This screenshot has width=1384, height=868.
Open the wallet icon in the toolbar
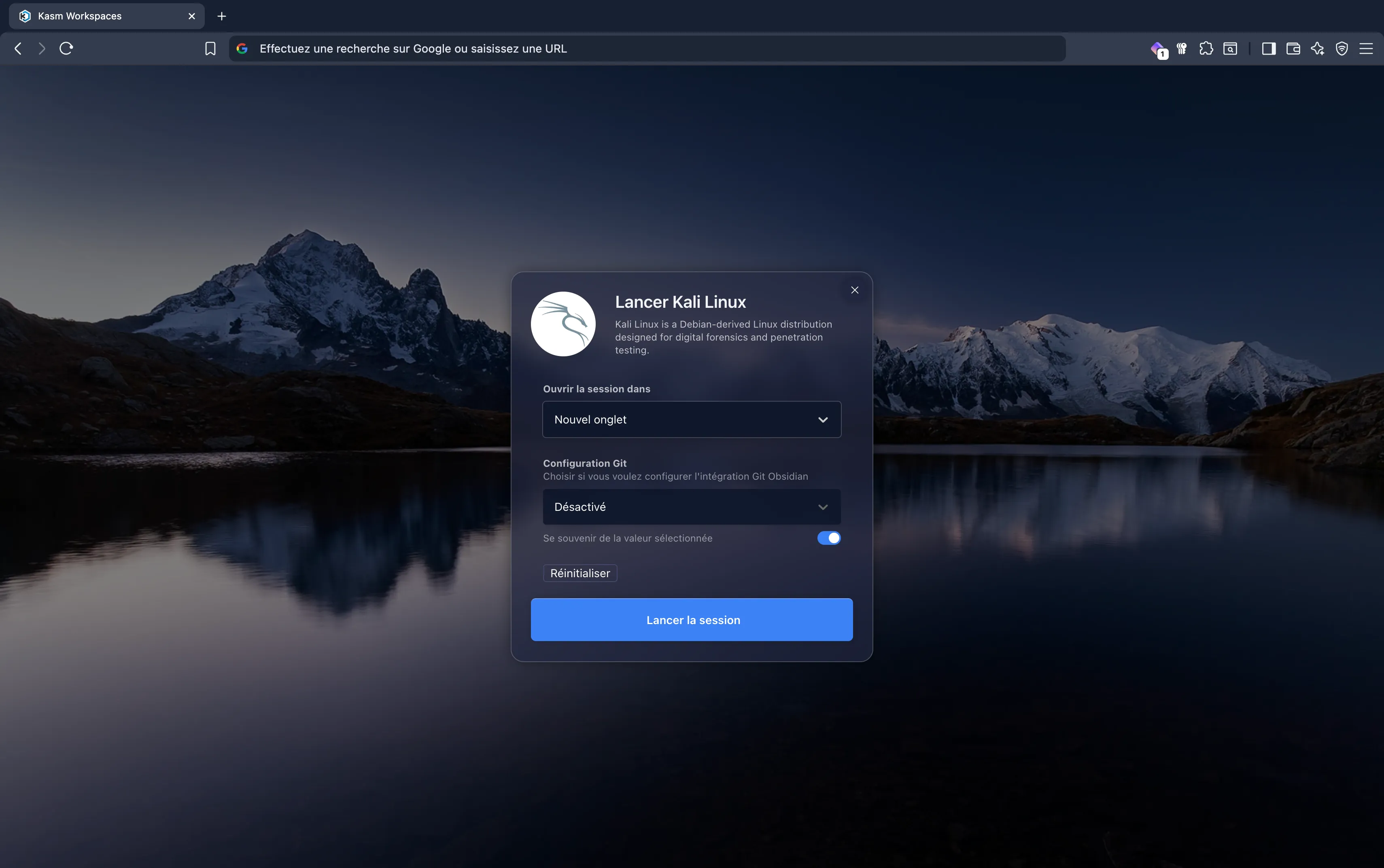(1293, 48)
